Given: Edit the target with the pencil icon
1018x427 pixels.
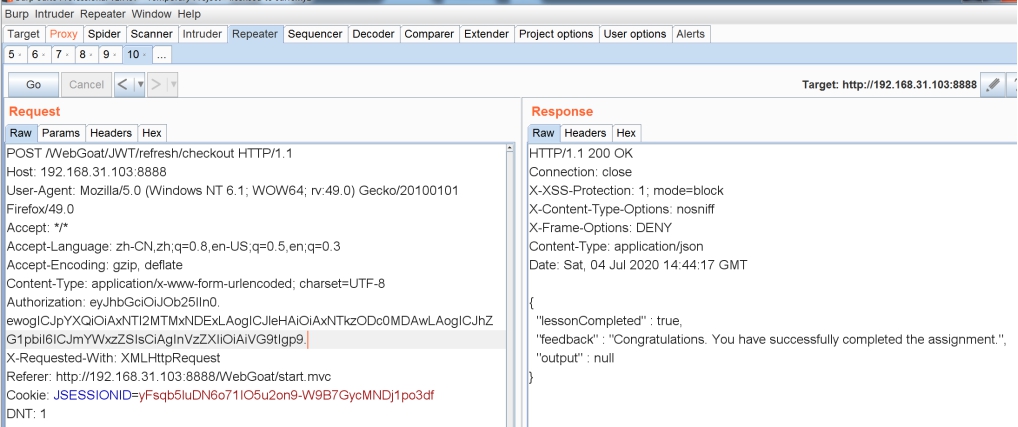Looking at the screenshot, I should coord(993,84).
